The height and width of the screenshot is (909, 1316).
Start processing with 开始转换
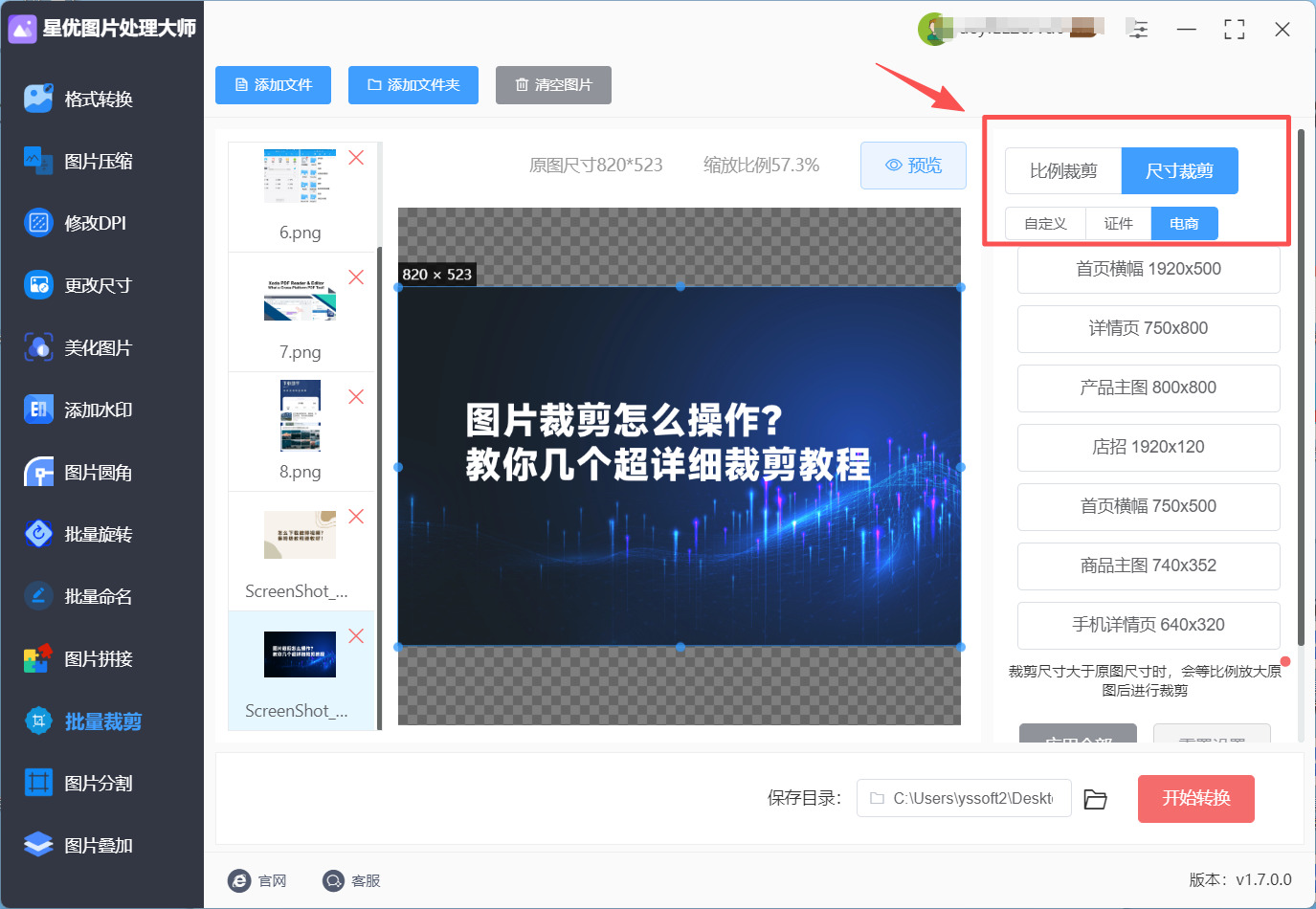point(1196,799)
